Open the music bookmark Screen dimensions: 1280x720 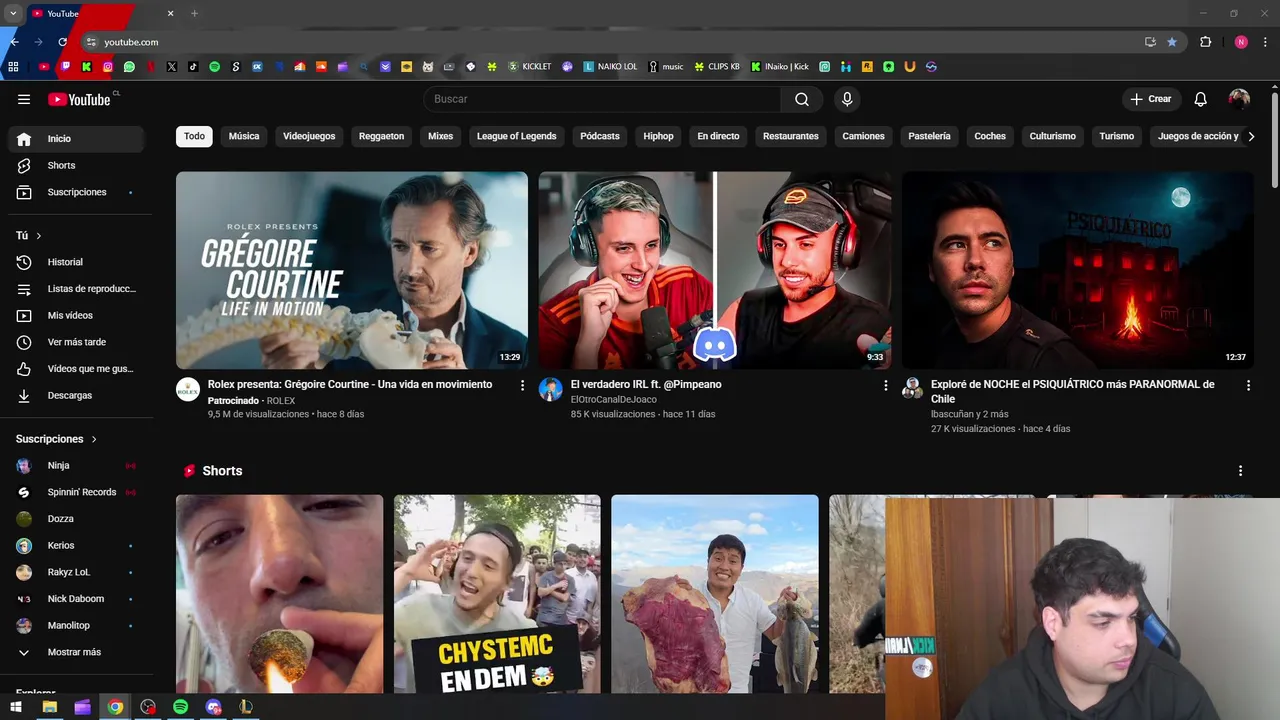click(x=666, y=67)
